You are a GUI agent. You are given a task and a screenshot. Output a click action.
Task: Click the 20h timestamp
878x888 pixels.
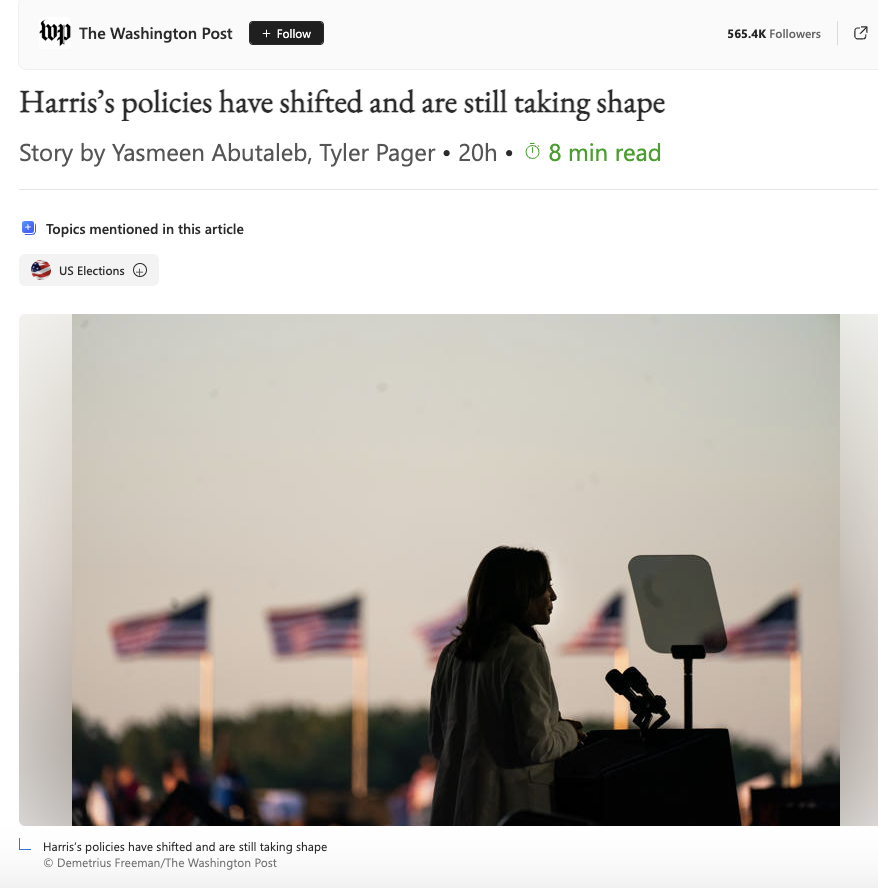[x=478, y=153]
